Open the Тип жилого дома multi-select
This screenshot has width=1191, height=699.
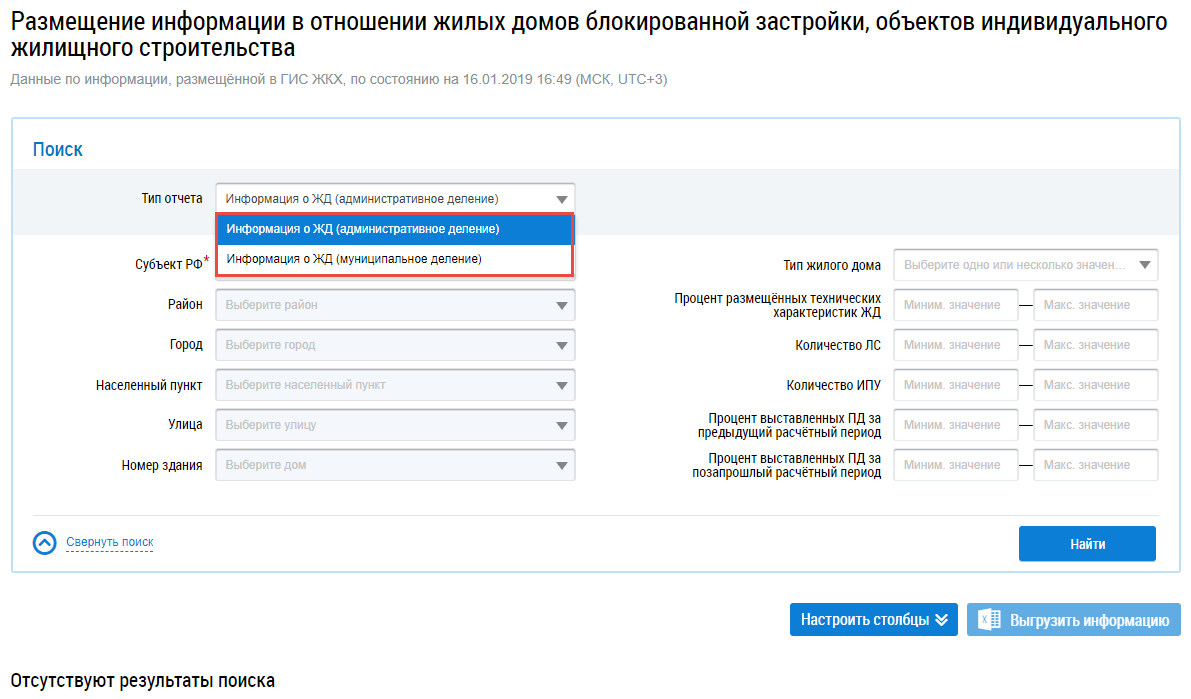tap(1025, 266)
